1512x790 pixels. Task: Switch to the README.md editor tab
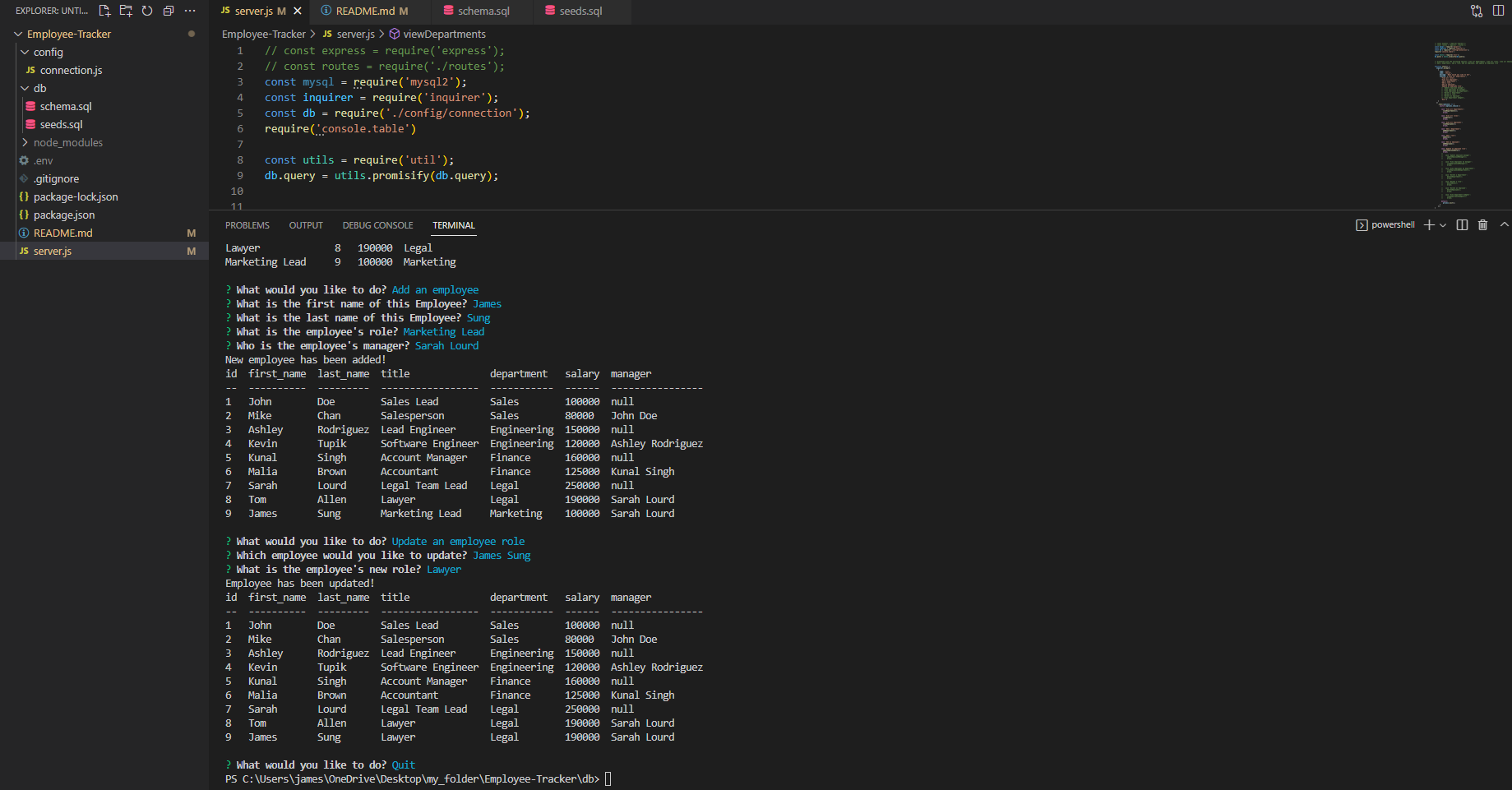365,12
